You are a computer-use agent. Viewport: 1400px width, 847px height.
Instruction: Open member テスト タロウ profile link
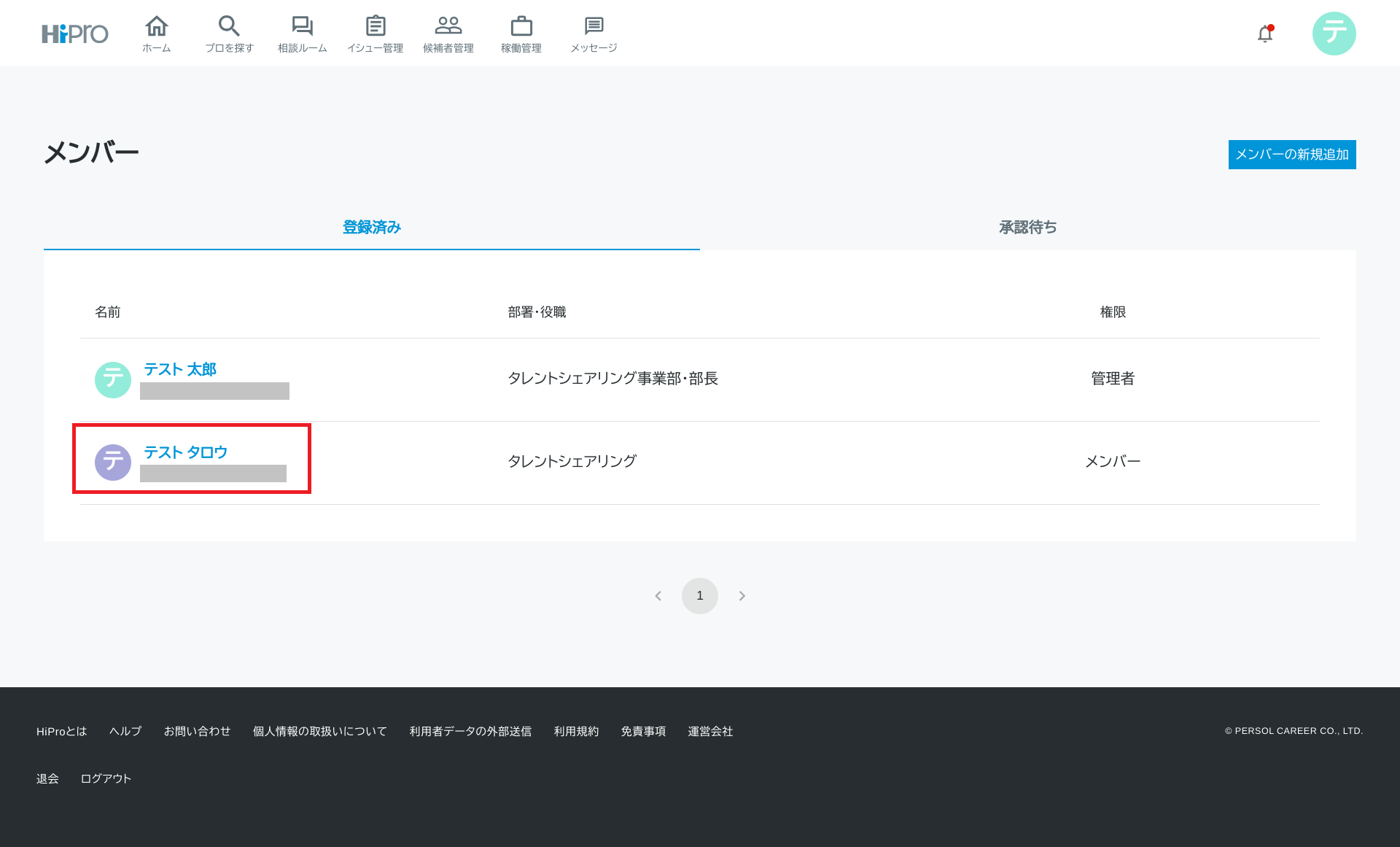(186, 452)
